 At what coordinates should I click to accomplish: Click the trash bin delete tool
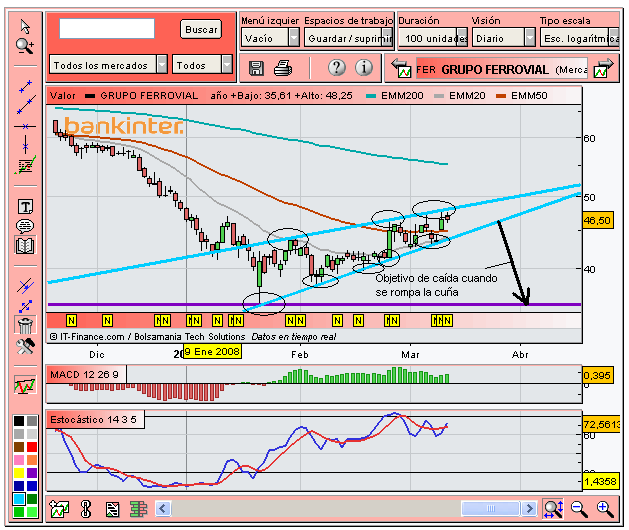pos(25,325)
